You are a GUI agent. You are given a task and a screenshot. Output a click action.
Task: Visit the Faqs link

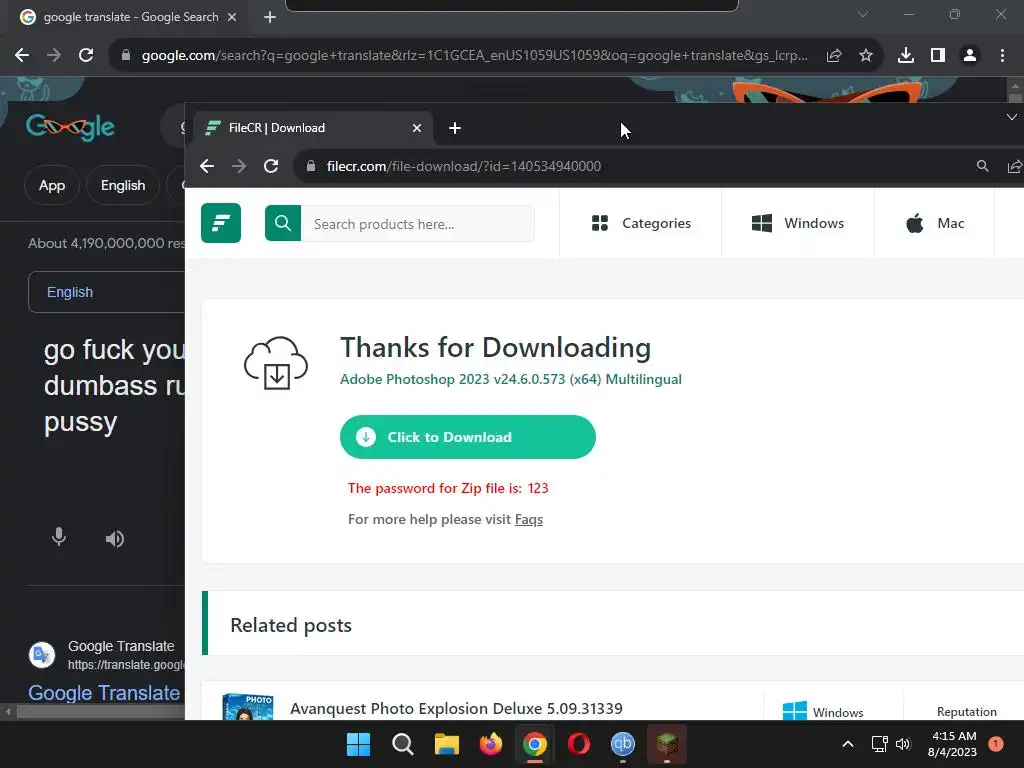click(528, 520)
